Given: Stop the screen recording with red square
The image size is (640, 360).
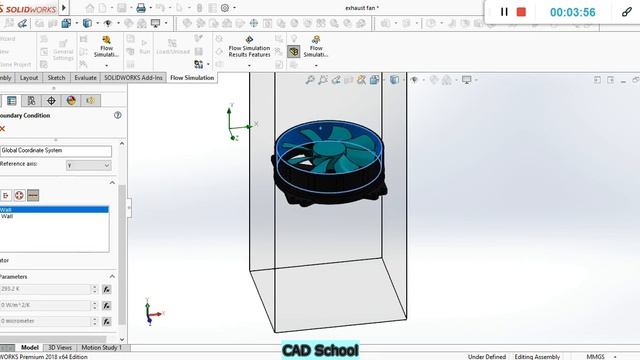Looking at the screenshot, I should [521, 12].
